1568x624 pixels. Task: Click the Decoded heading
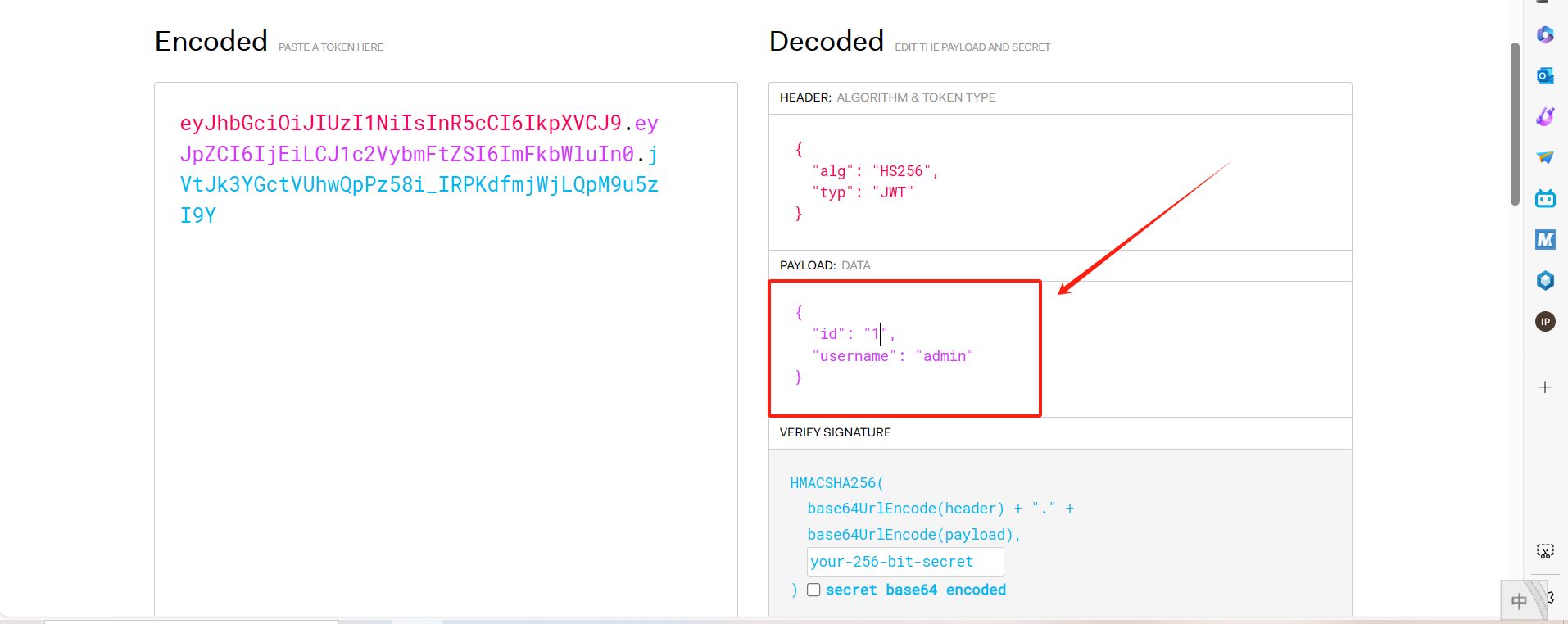[x=826, y=41]
